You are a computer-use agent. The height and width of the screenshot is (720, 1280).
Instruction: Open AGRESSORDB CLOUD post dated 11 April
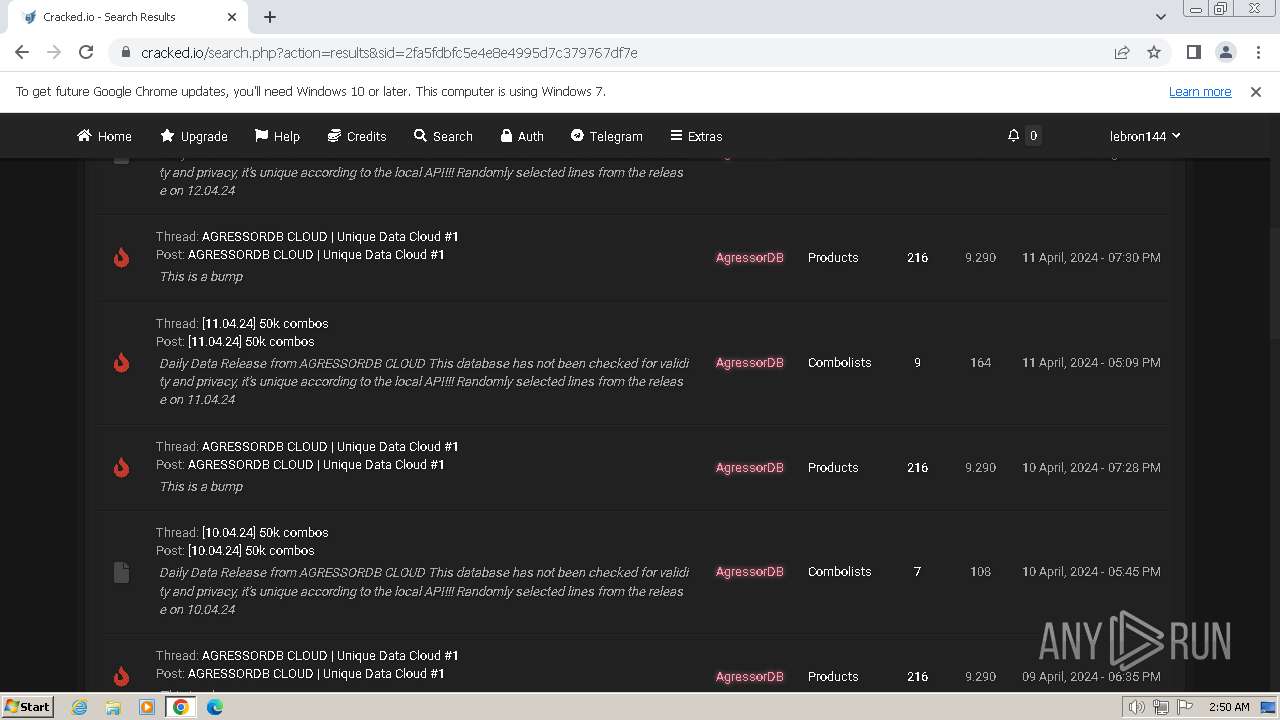tap(316, 255)
